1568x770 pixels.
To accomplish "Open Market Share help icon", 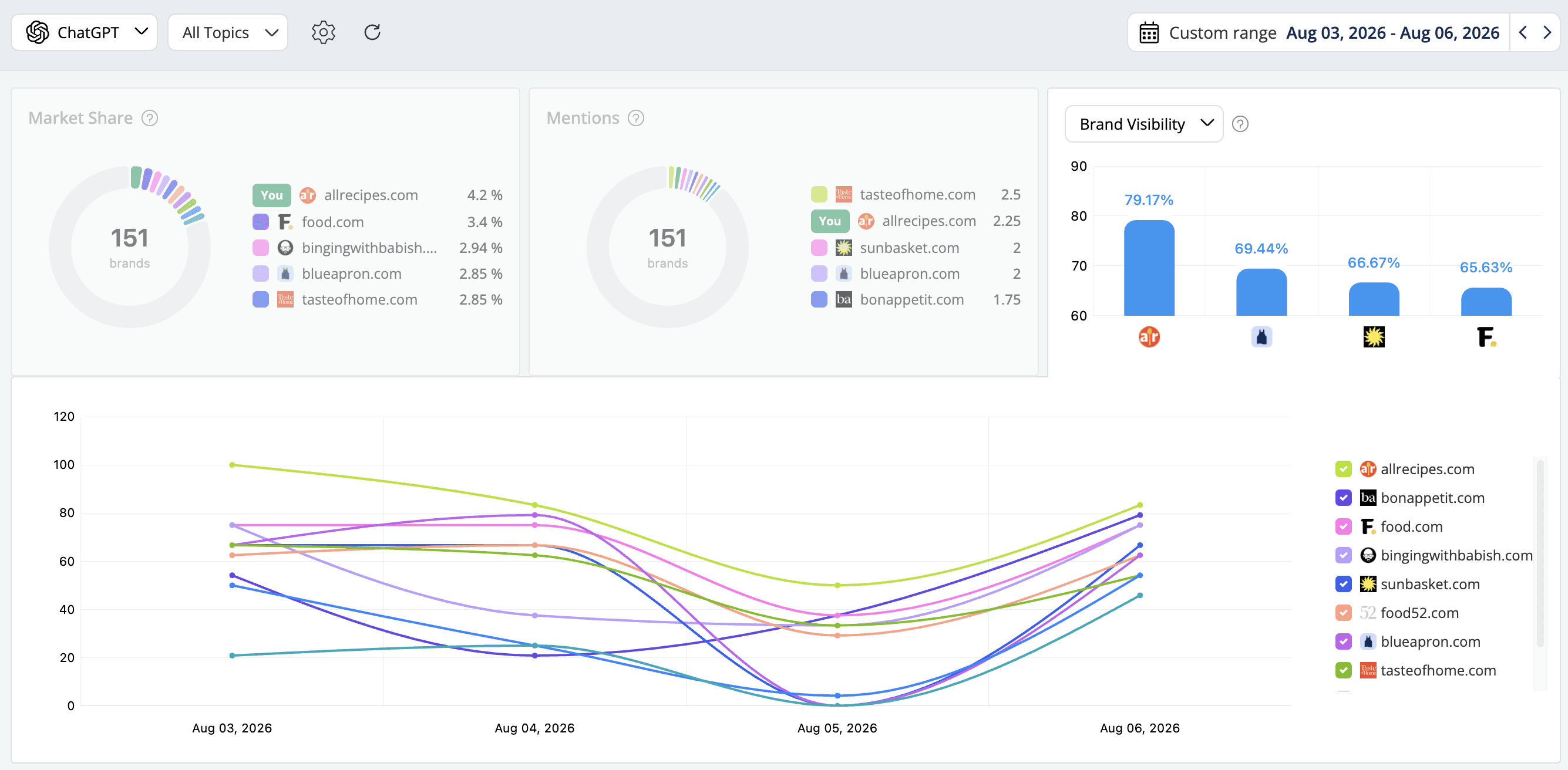I will coord(150,118).
